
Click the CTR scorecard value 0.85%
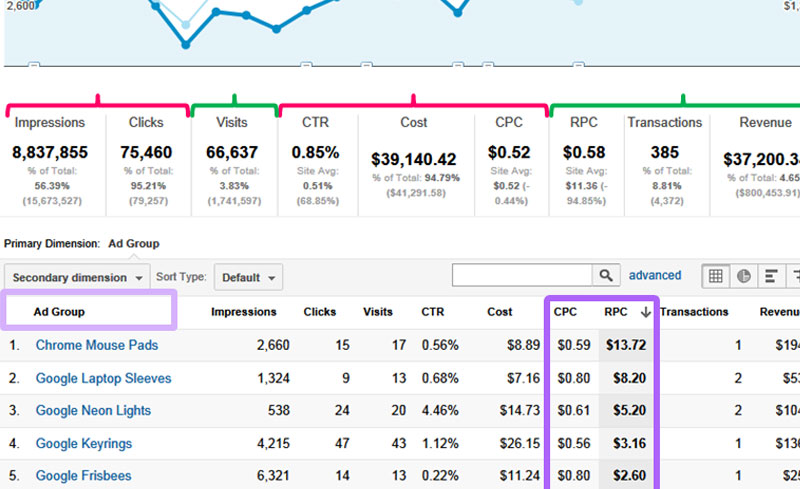pos(315,152)
